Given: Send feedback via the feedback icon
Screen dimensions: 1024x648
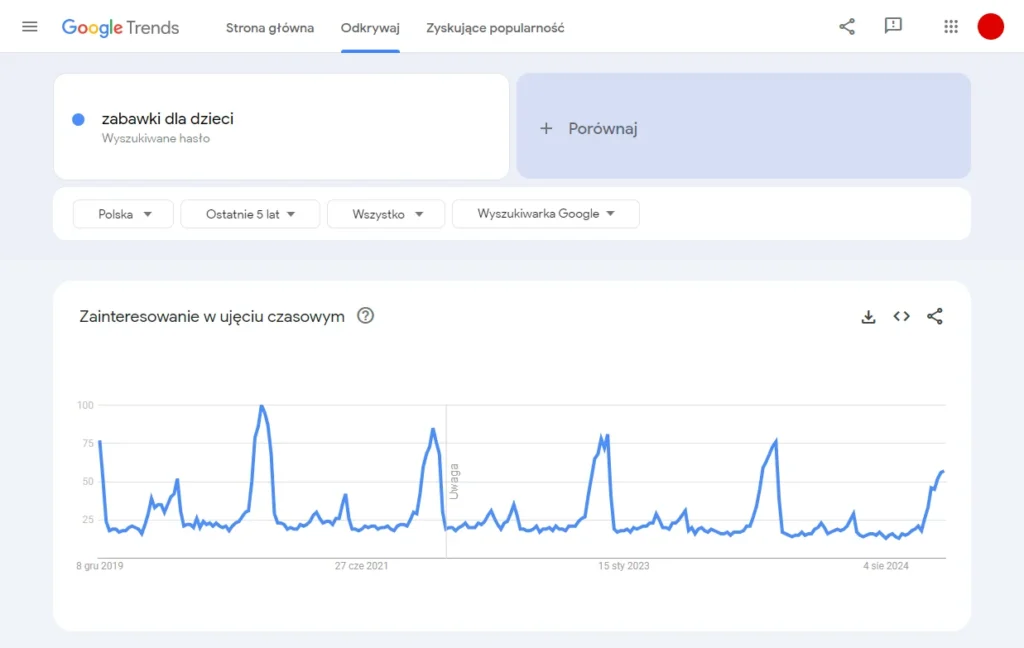Looking at the screenshot, I should (893, 27).
